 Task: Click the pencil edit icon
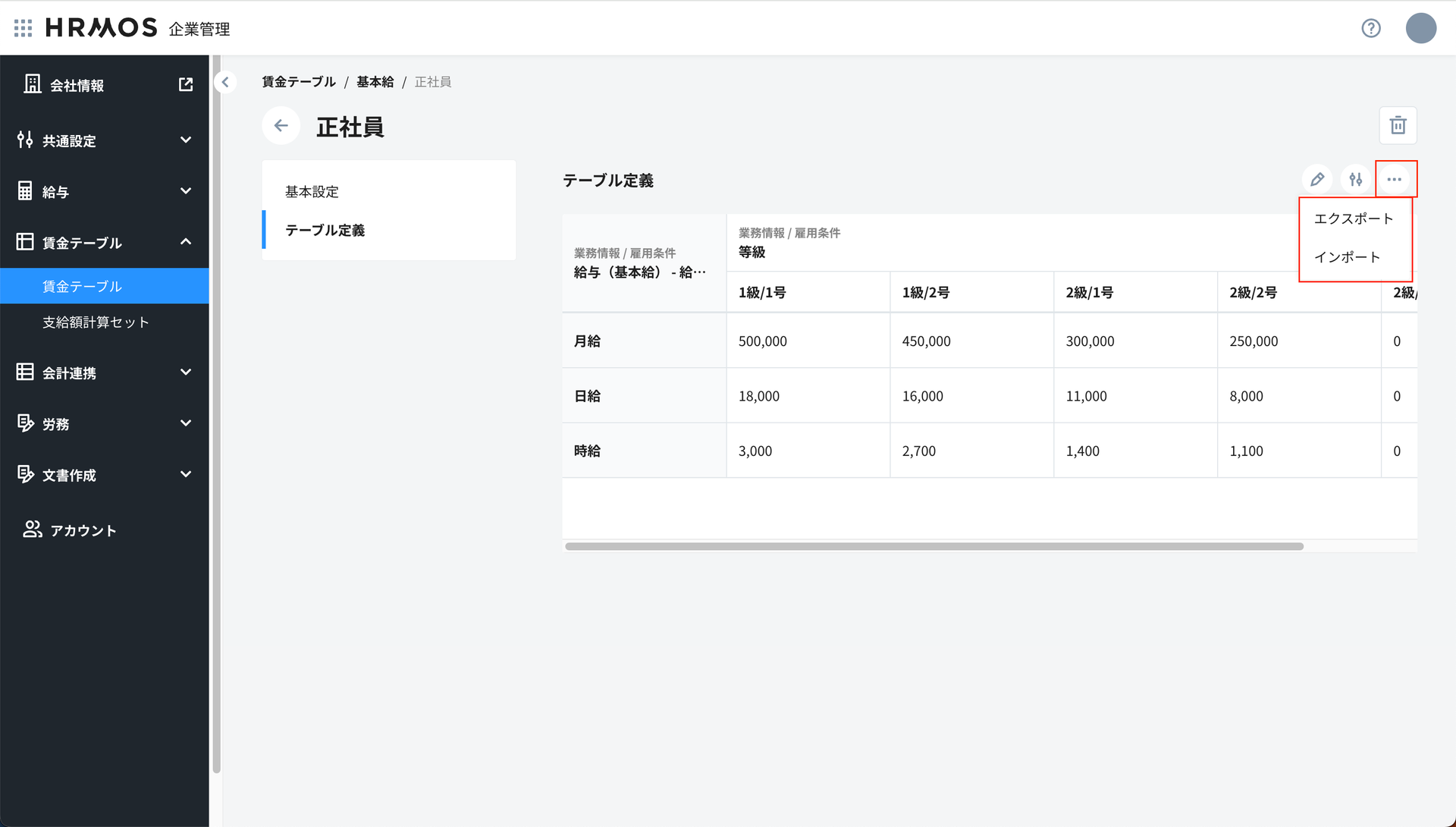tap(1317, 180)
